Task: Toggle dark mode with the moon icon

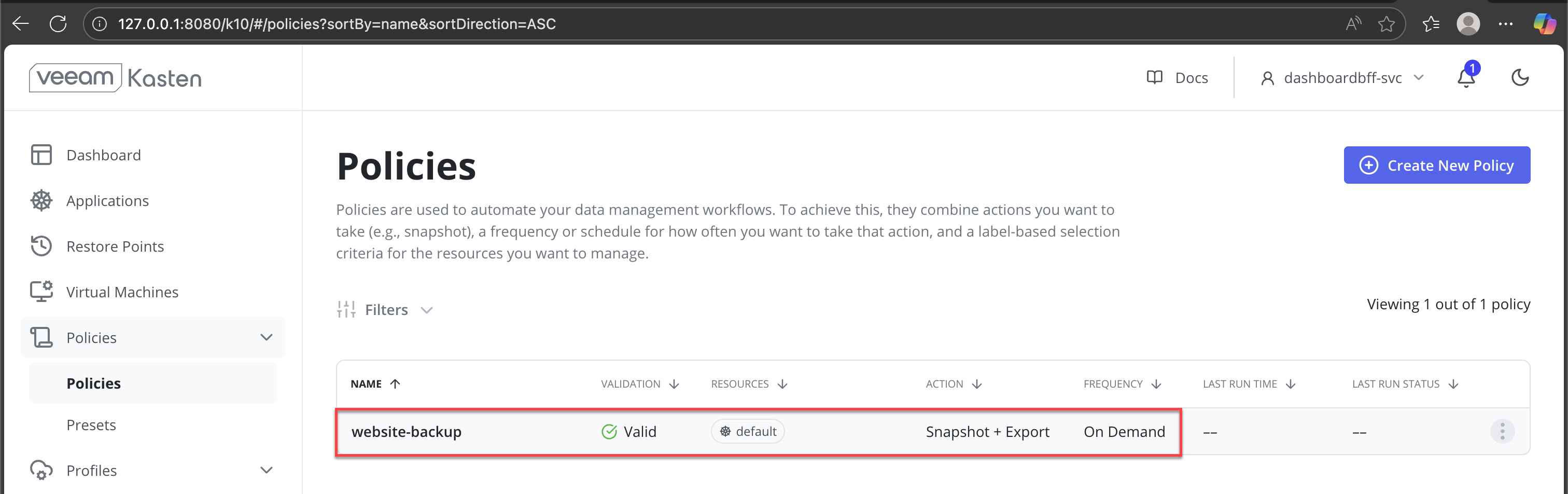Action: tap(1520, 78)
